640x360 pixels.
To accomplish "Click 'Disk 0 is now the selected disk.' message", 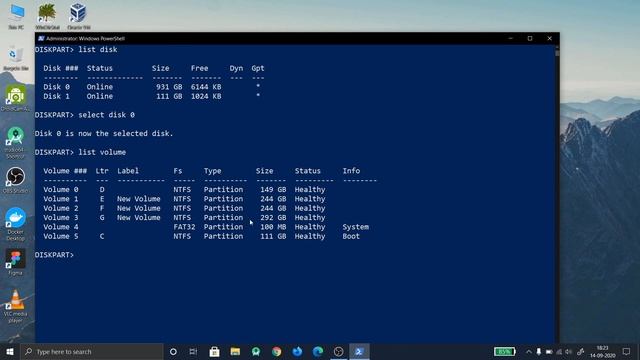I will (104, 133).
